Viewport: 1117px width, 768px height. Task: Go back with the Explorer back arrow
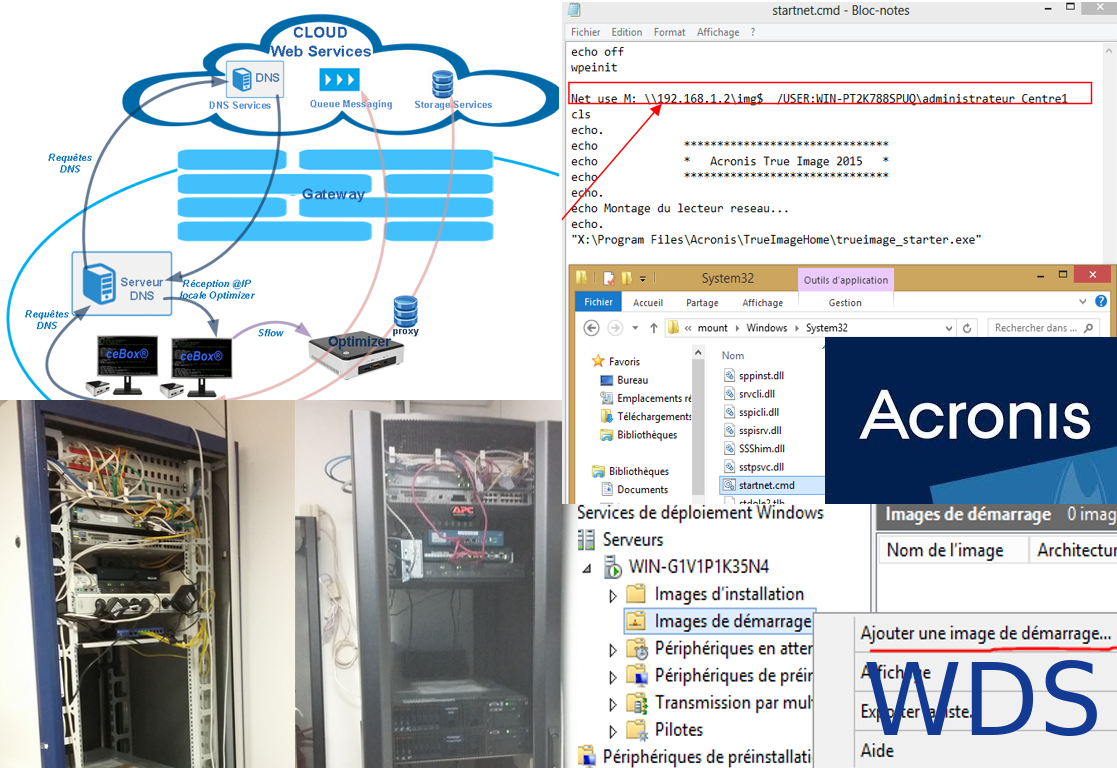pyautogui.click(x=591, y=328)
